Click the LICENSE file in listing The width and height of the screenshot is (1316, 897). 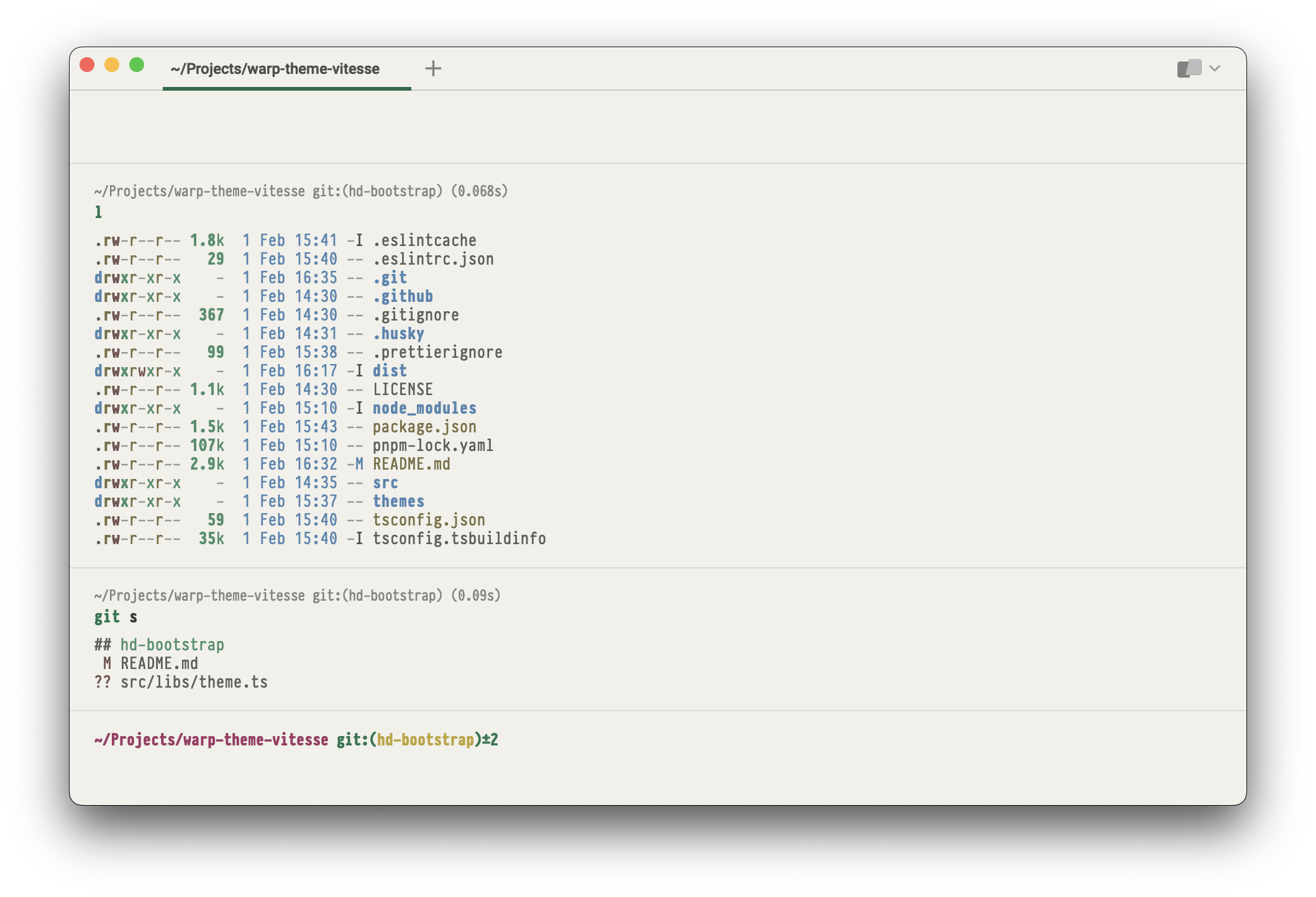click(403, 389)
